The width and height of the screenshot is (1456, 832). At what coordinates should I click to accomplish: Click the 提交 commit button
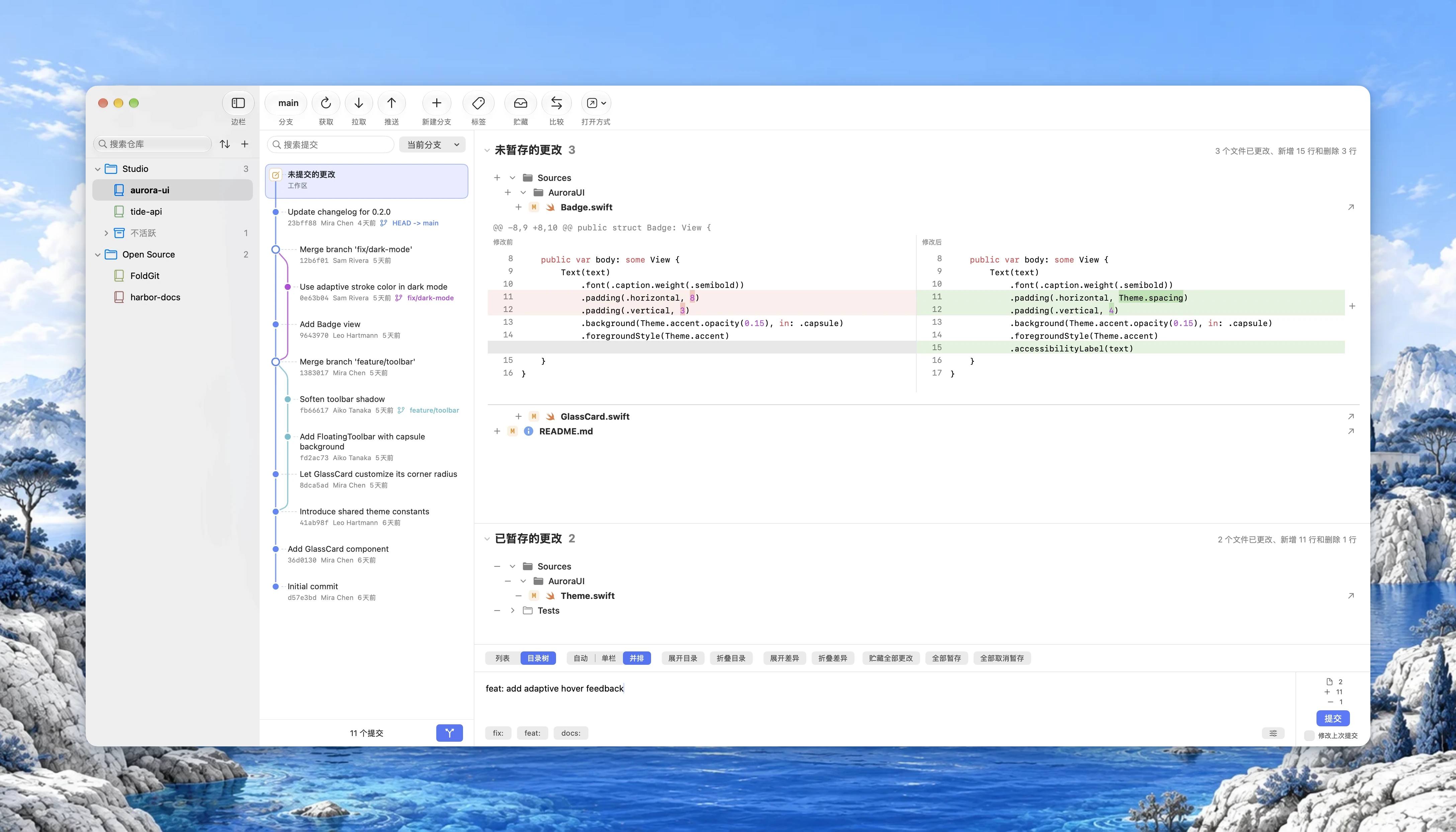click(x=1333, y=718)
